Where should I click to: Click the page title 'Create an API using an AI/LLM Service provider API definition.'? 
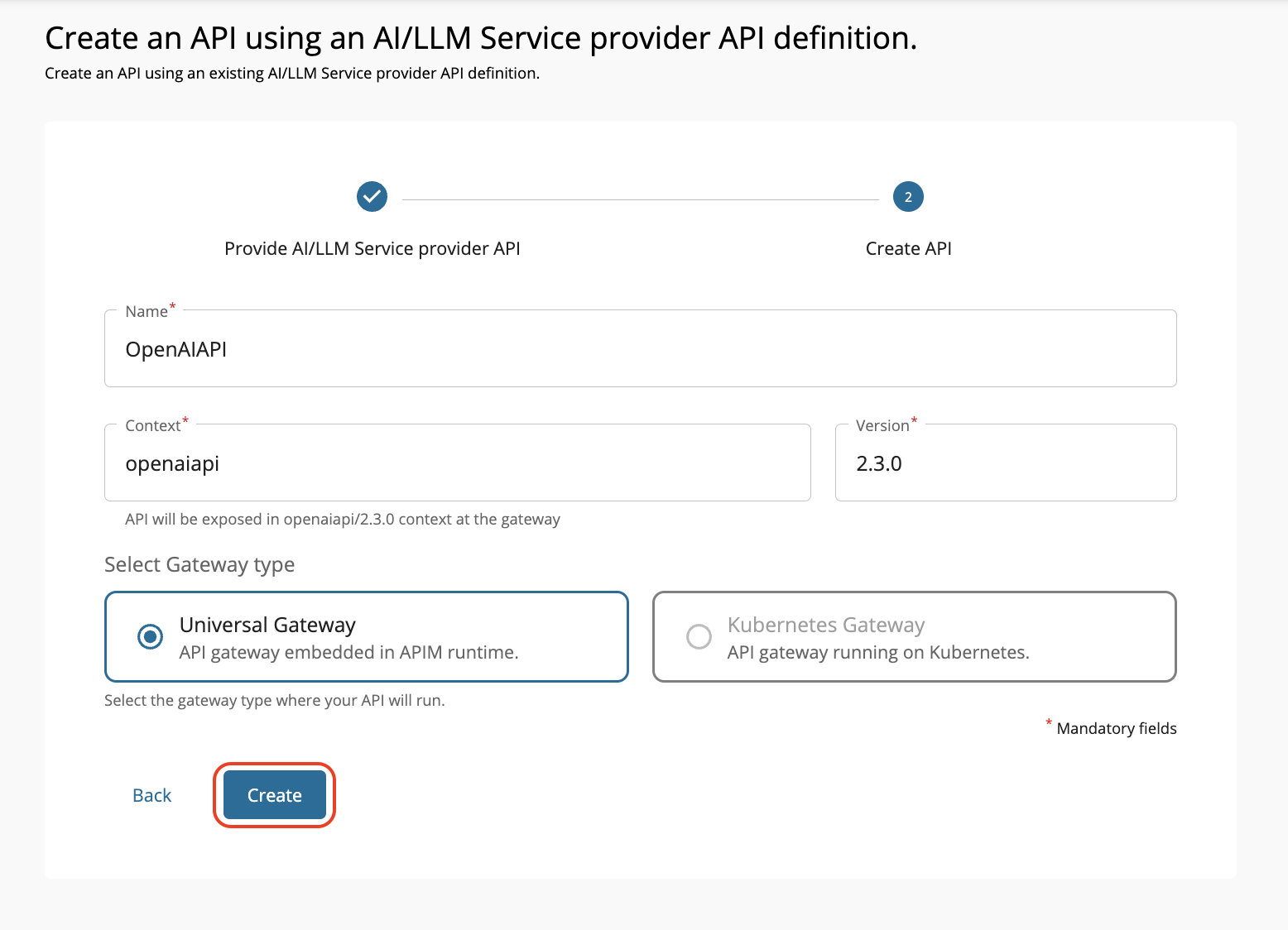click(x=481, y=38)
